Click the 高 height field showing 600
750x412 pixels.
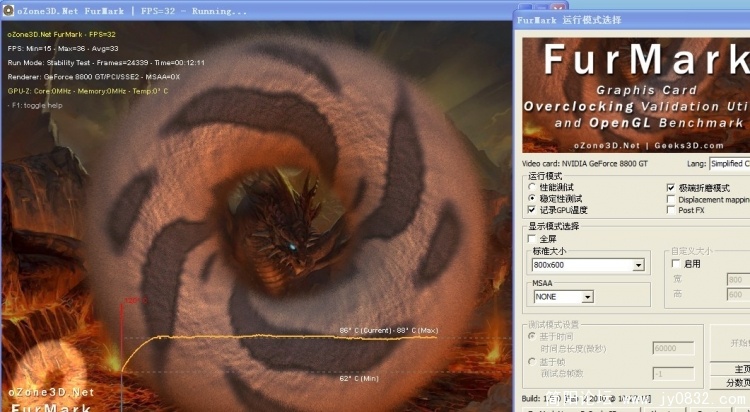tap(738, 295)
